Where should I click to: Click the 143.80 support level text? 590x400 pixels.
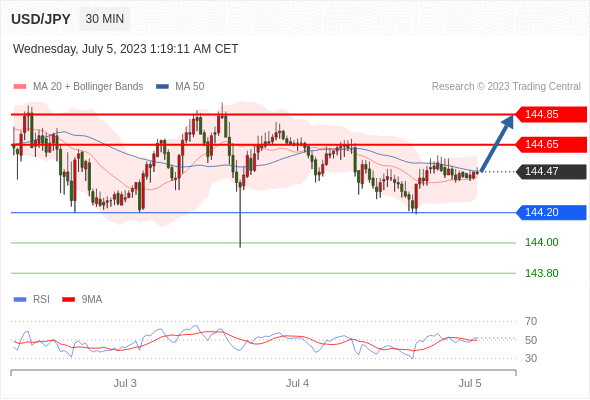(x=541, y=273)
